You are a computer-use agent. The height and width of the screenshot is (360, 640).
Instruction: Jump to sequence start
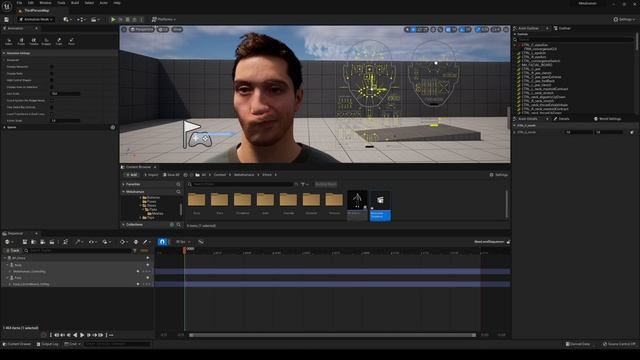tap(56, 335)
